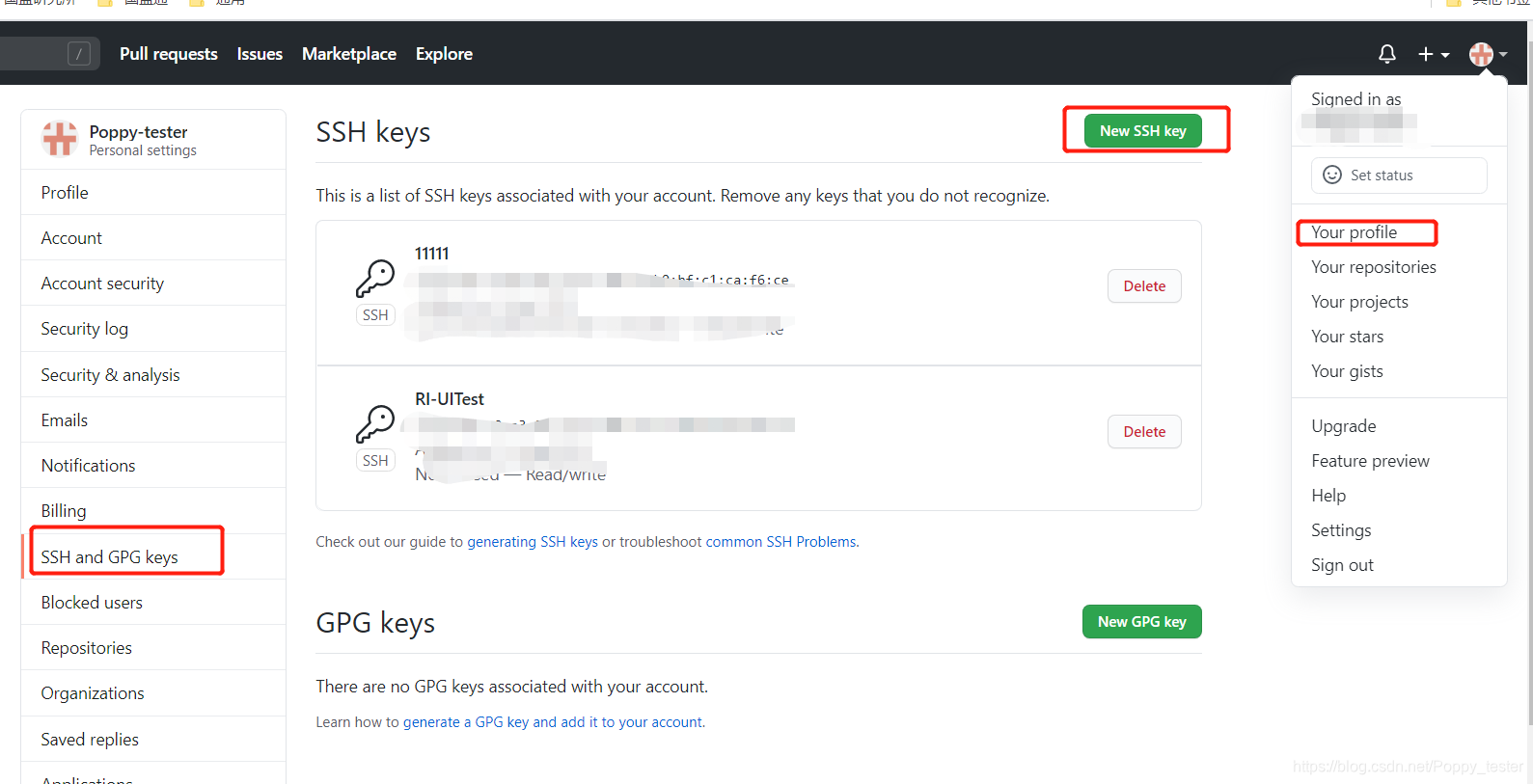
Task: Click the SSH badge under 11111 key
Action: pyautogui.click(x=375, y=315)
